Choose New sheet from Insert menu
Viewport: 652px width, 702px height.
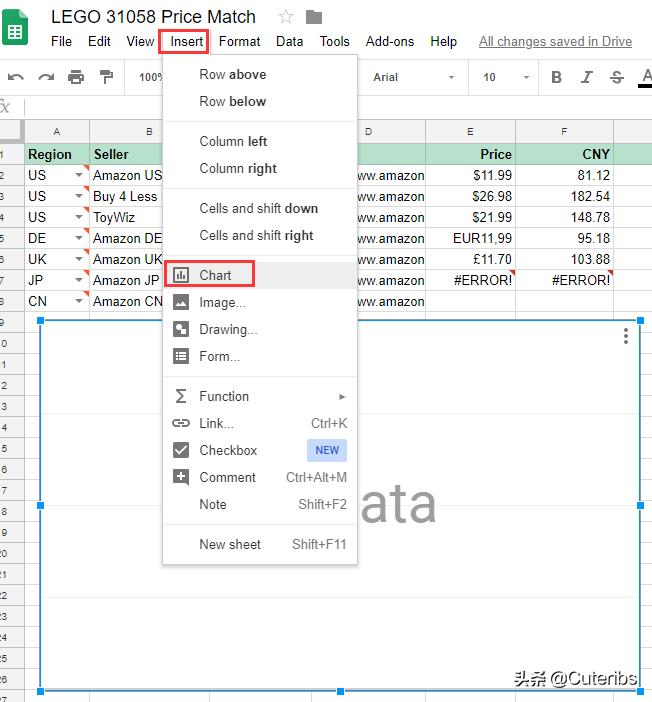[260, 544]
